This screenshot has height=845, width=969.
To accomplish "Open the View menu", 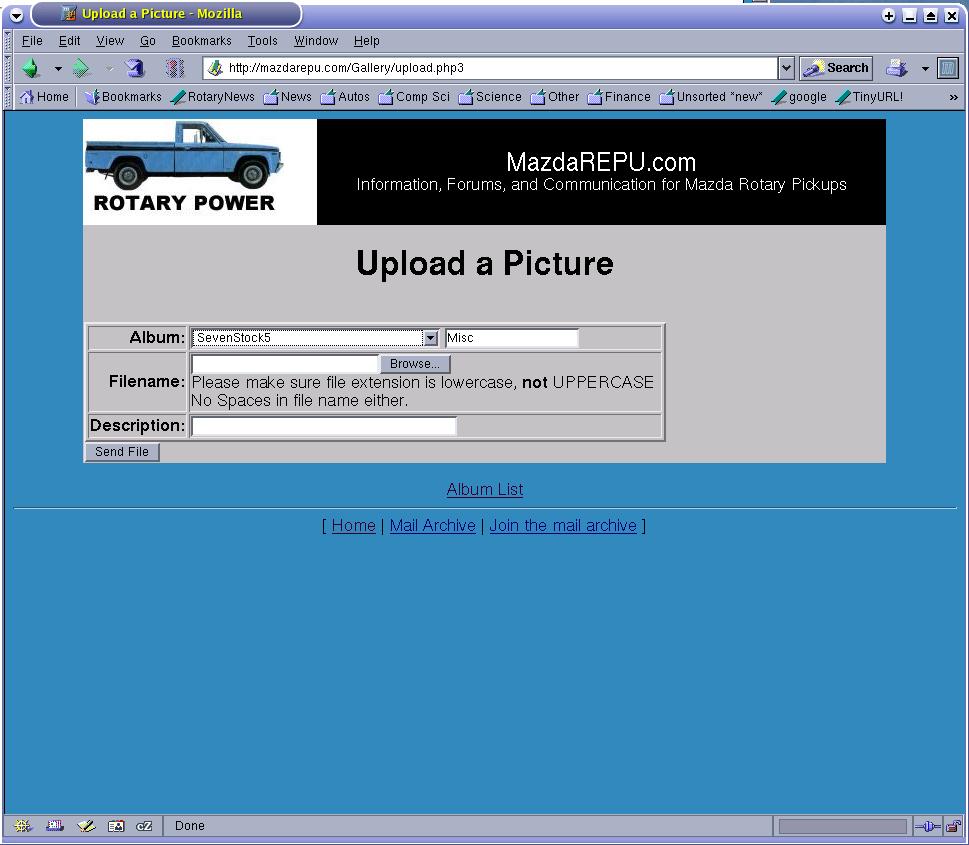I will [x=110, y=41].
